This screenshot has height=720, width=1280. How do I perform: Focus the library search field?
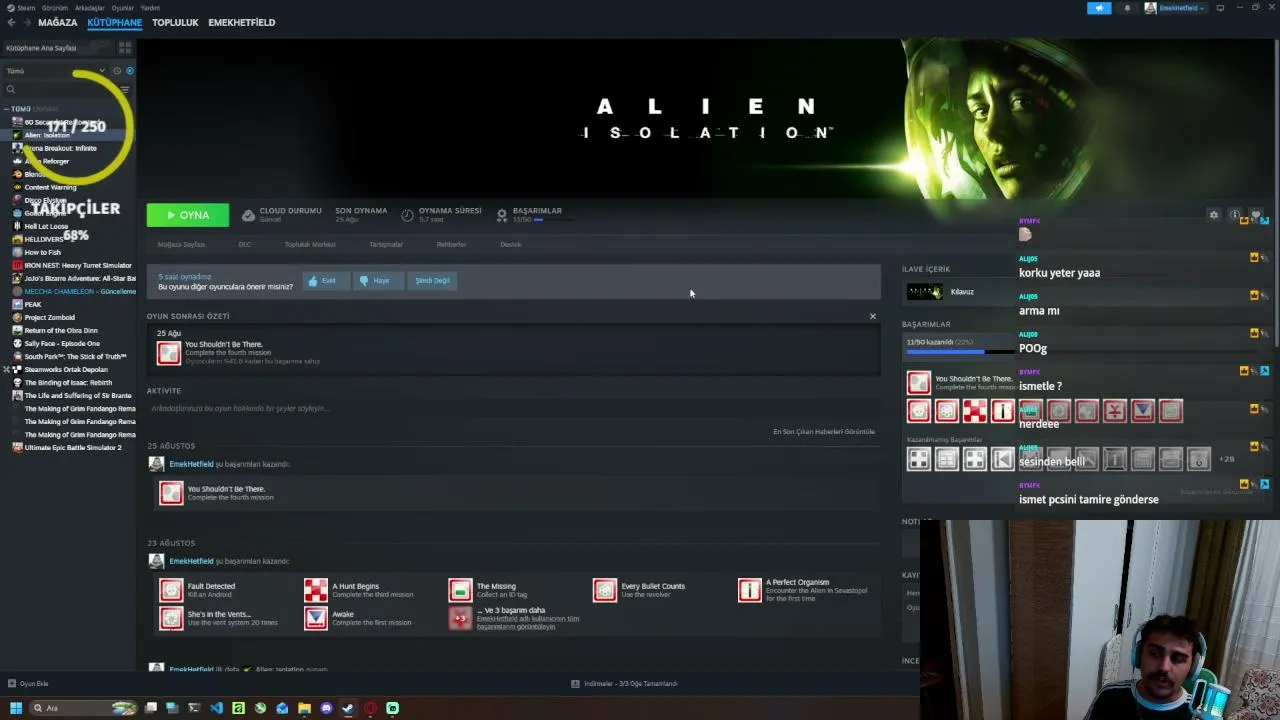point(60,90)
